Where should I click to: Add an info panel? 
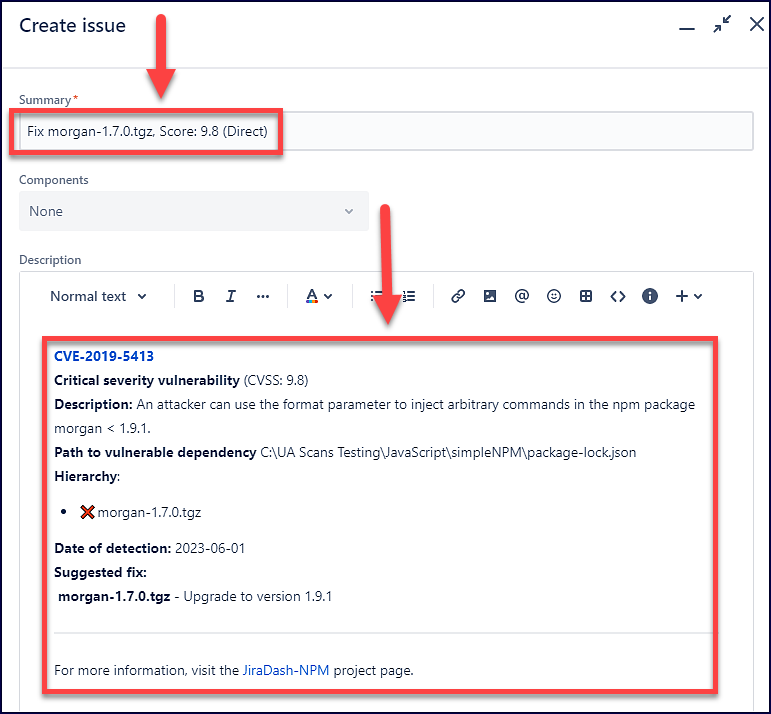(650, 296)
